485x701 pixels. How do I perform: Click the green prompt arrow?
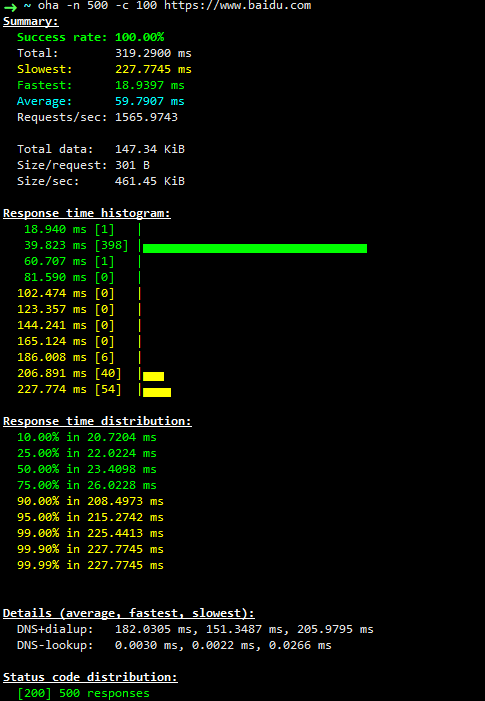point(10,7)
